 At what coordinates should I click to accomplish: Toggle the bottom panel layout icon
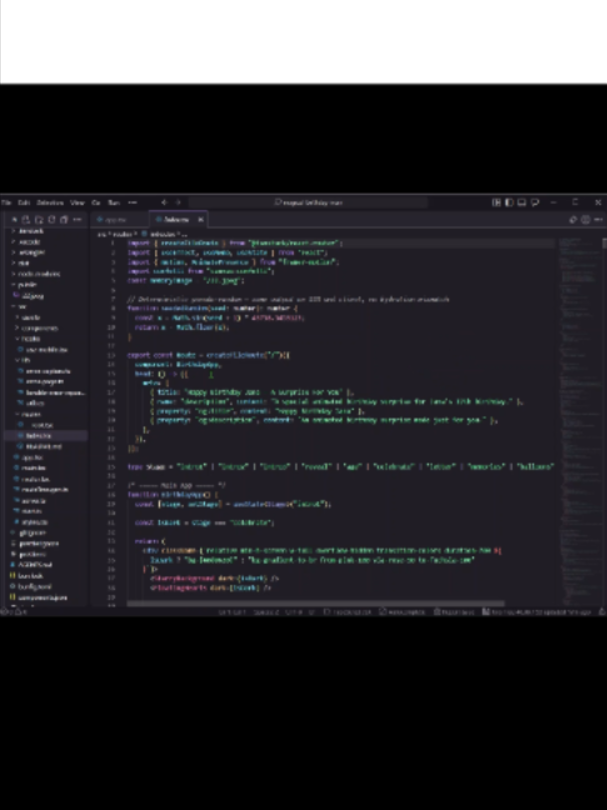pos(522,202)
